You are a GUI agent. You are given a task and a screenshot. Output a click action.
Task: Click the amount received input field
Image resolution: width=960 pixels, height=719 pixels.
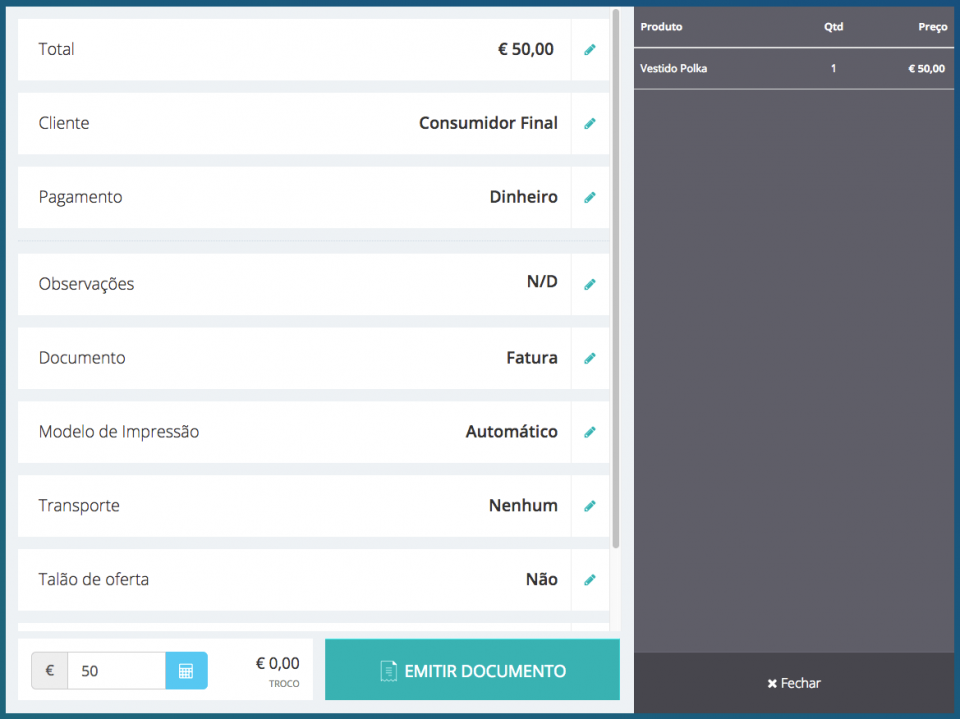pyautogui.click(x=116, y=671)
